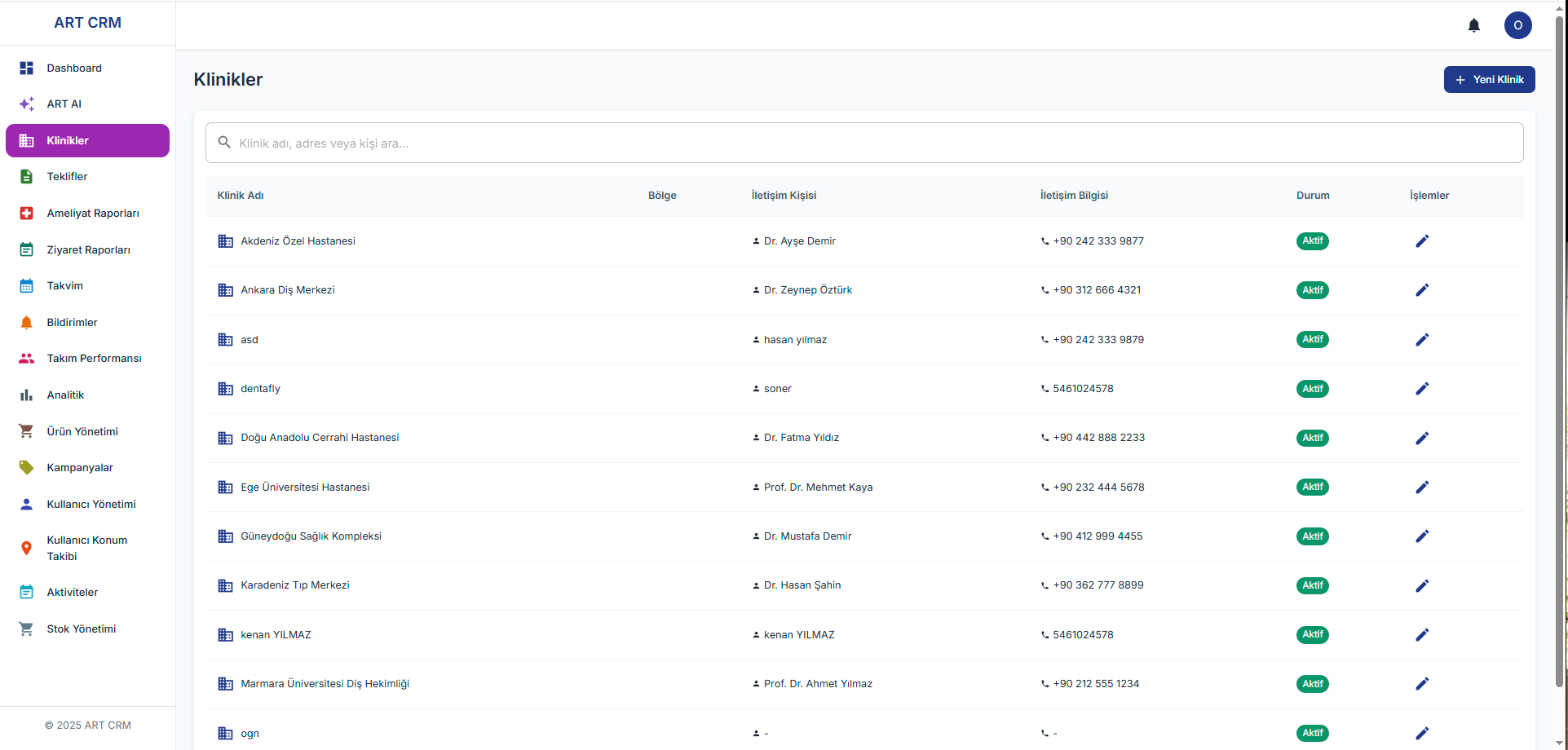Click the Aktif status badge for asd
This screenshot has width=1568, height=750.
point(1312,340)
